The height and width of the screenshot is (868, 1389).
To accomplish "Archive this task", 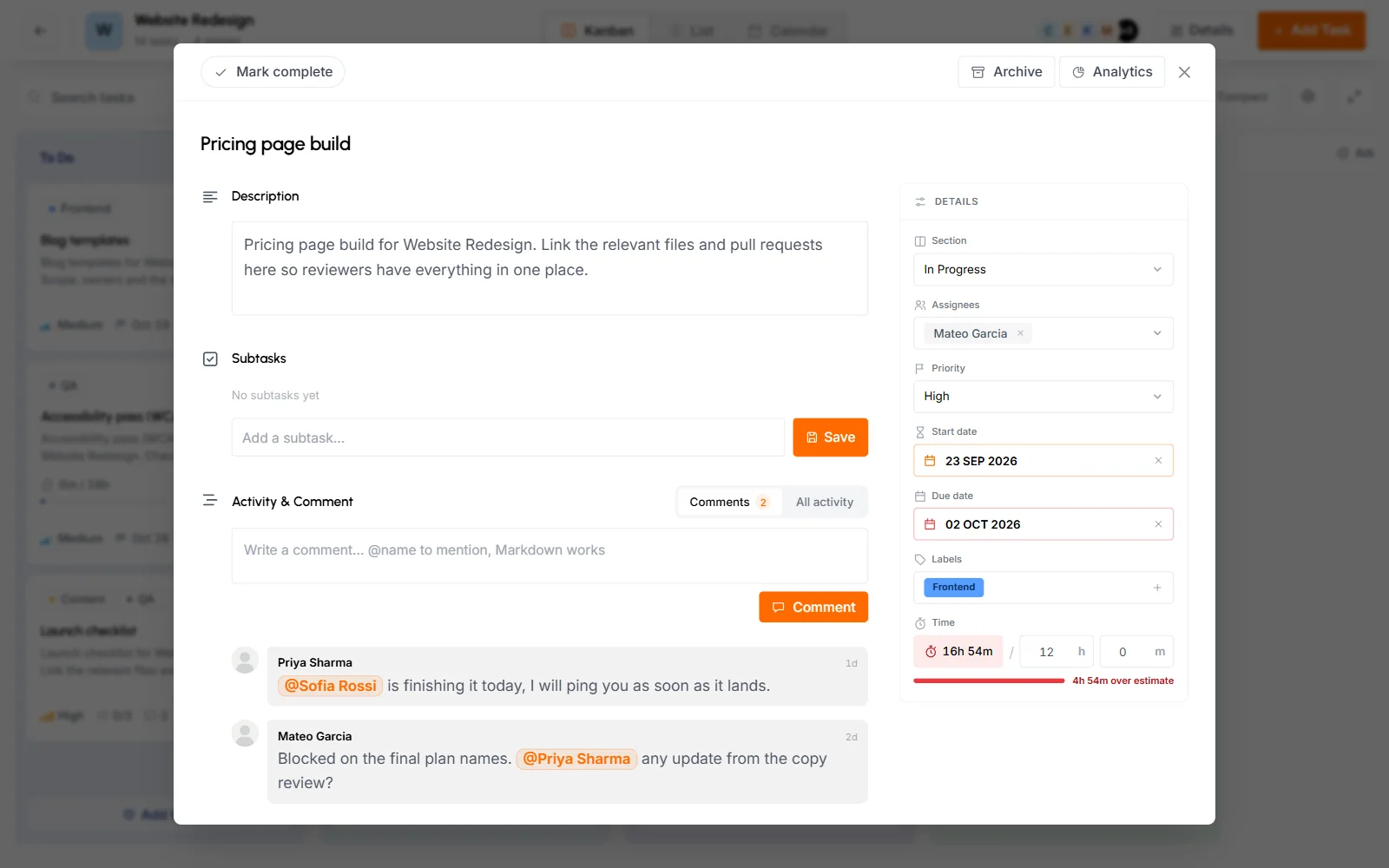I will pos(1006,72).
